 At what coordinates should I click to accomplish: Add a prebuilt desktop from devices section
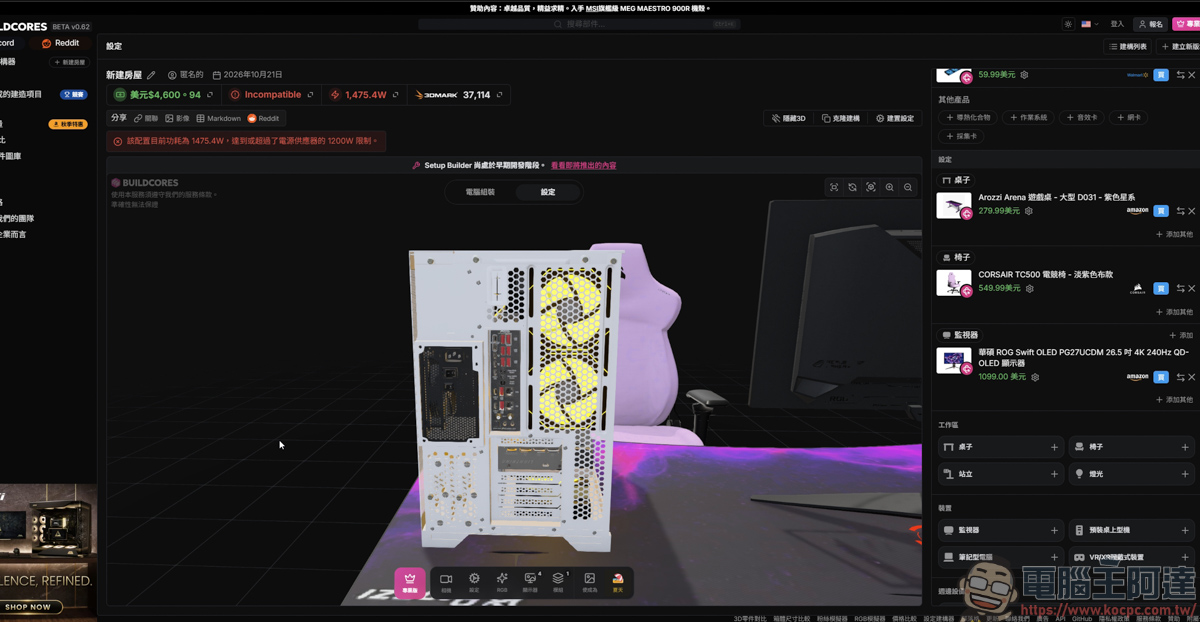(x=1131, y=530)
